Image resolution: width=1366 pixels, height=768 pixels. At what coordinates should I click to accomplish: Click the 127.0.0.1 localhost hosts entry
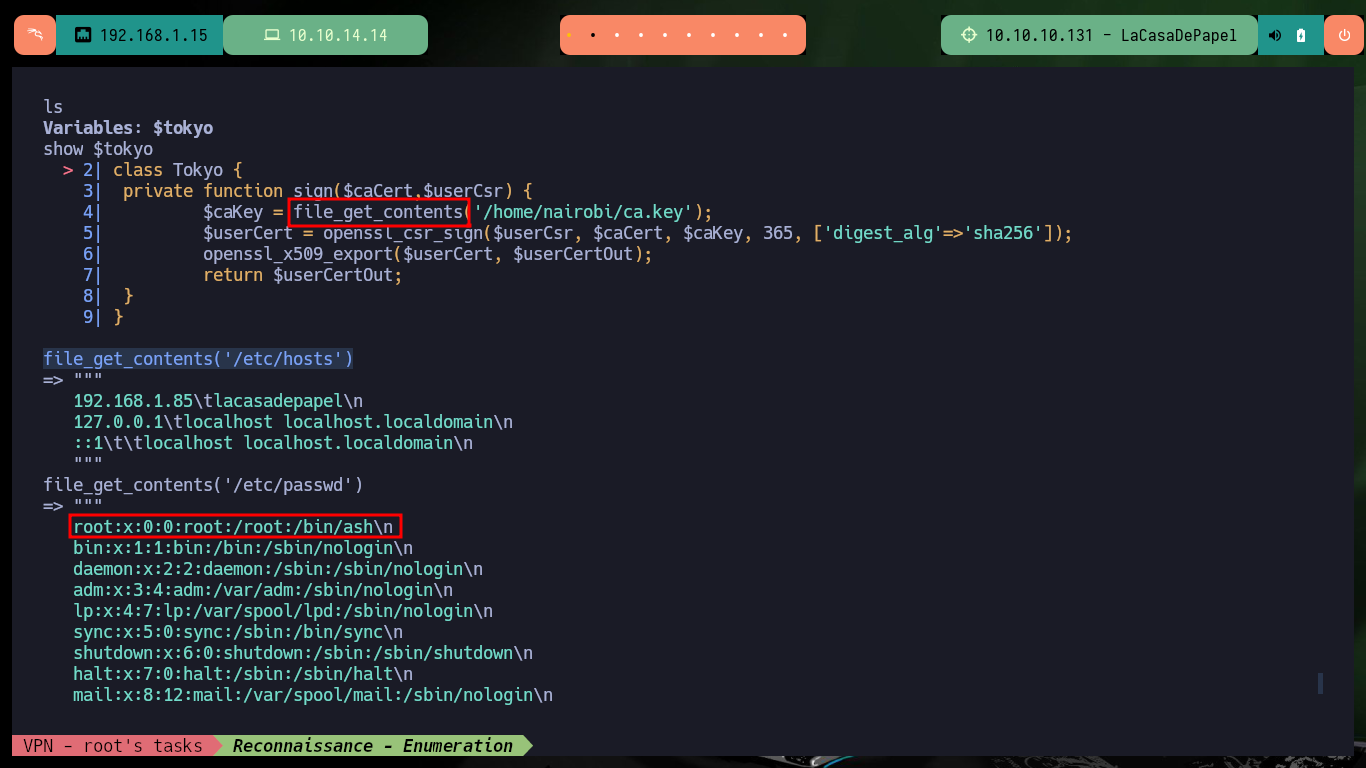coord(293,422)
